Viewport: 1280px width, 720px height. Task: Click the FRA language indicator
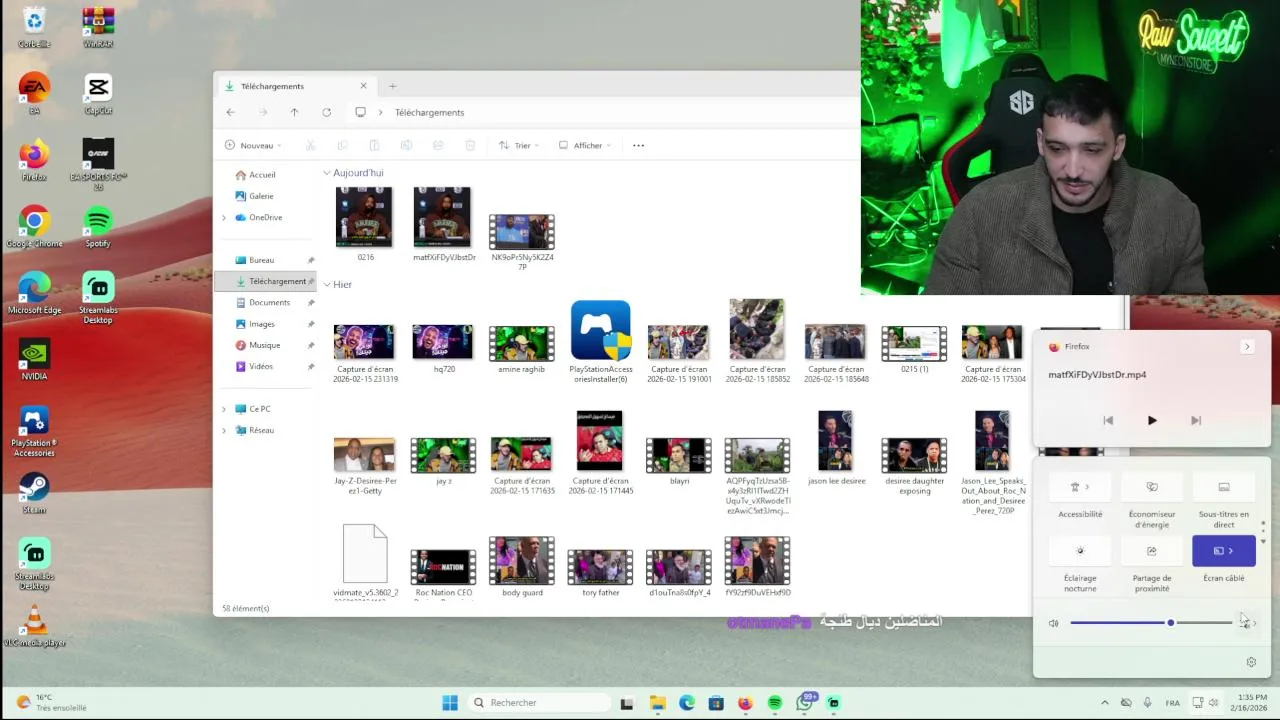pos(1172,703)
